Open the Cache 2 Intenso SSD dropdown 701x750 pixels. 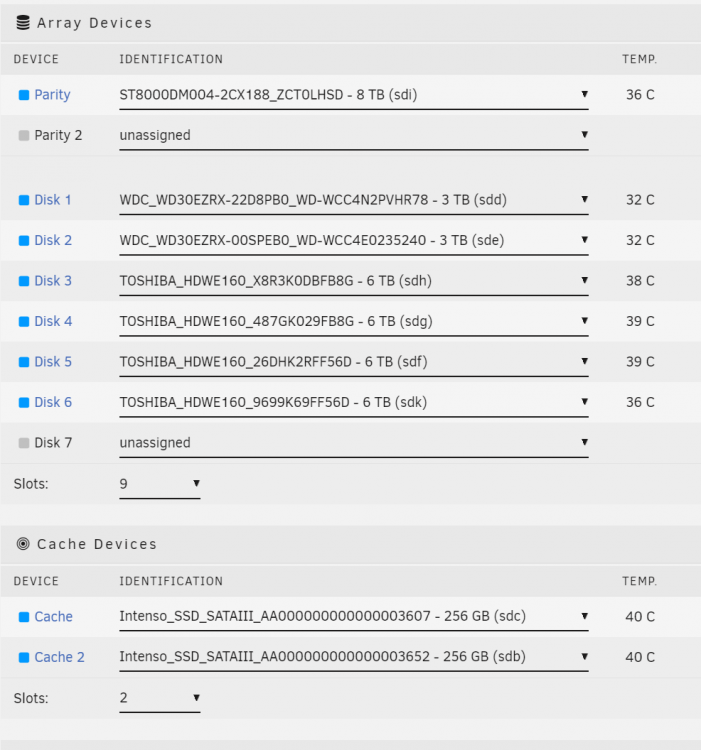(x=354, y=658)
